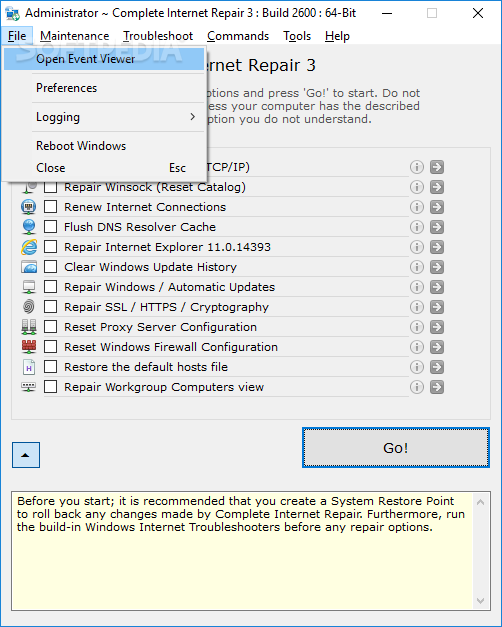Click the Internet Explorer logo icon
The height and width of the screenshot is (627, 502).
pos(29,247)
